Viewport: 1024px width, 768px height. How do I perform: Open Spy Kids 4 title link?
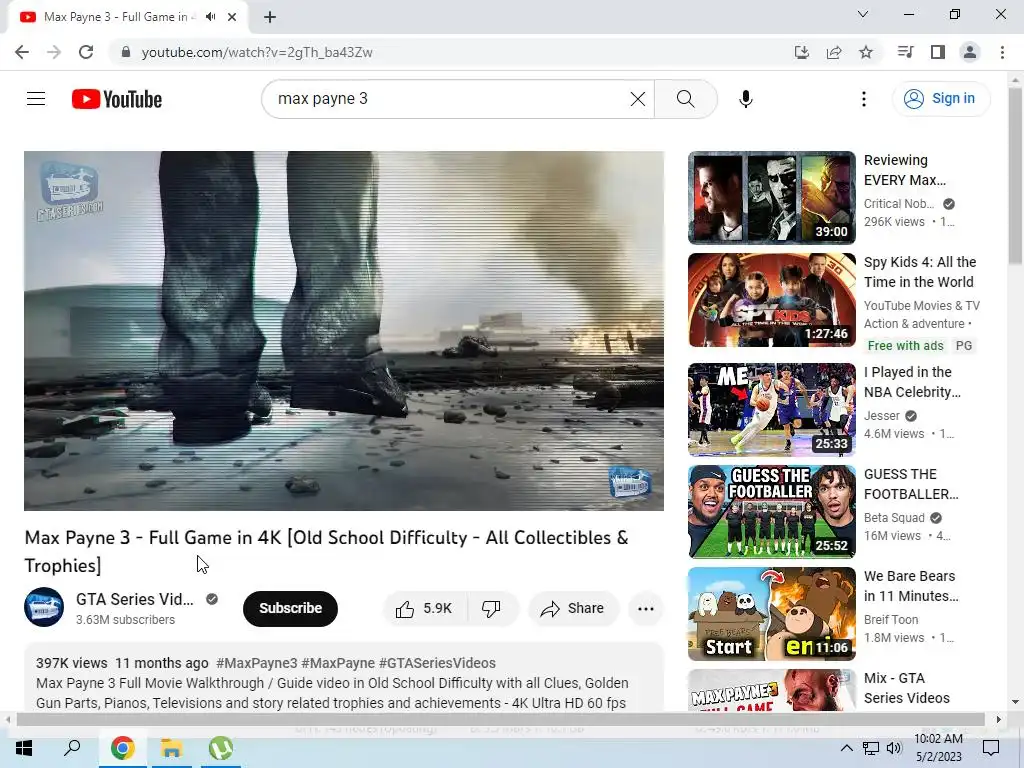[x=920, y=272]
